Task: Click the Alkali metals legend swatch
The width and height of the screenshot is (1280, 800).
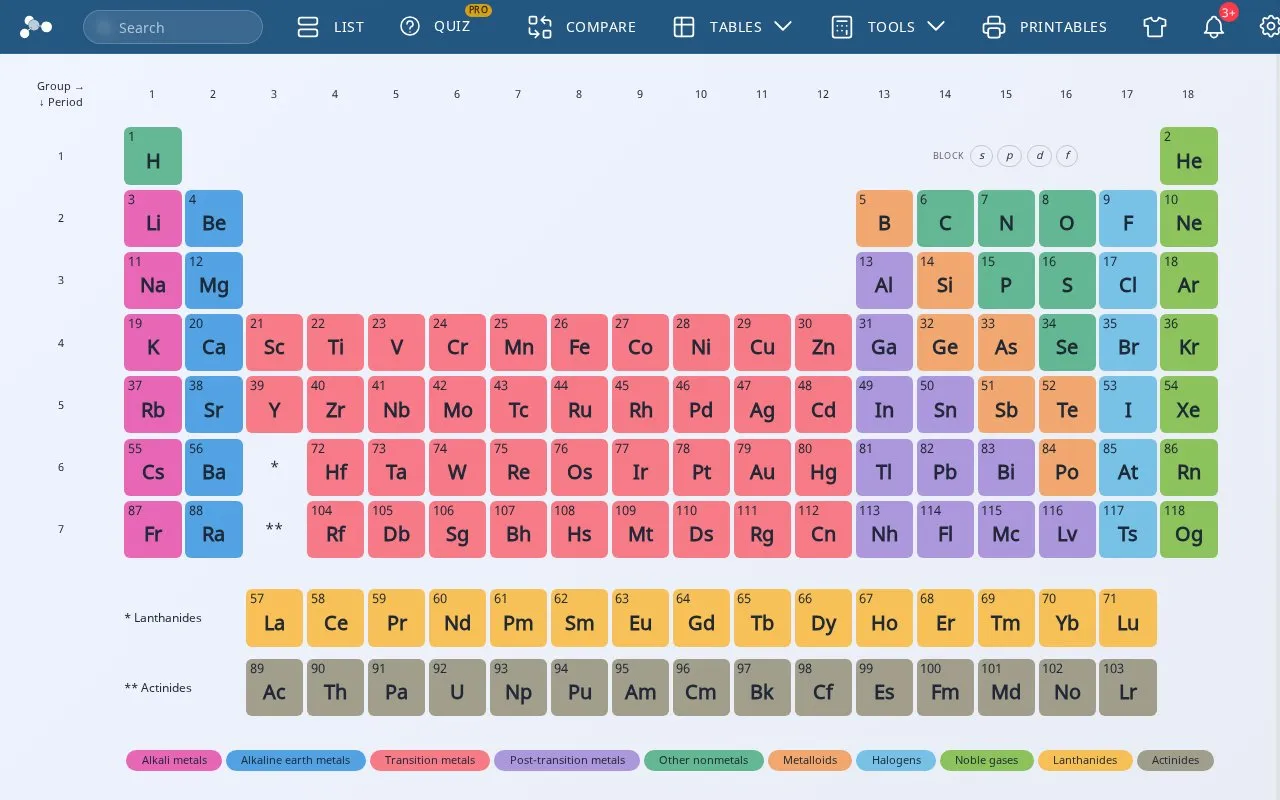Action: (x=174, y=760)
